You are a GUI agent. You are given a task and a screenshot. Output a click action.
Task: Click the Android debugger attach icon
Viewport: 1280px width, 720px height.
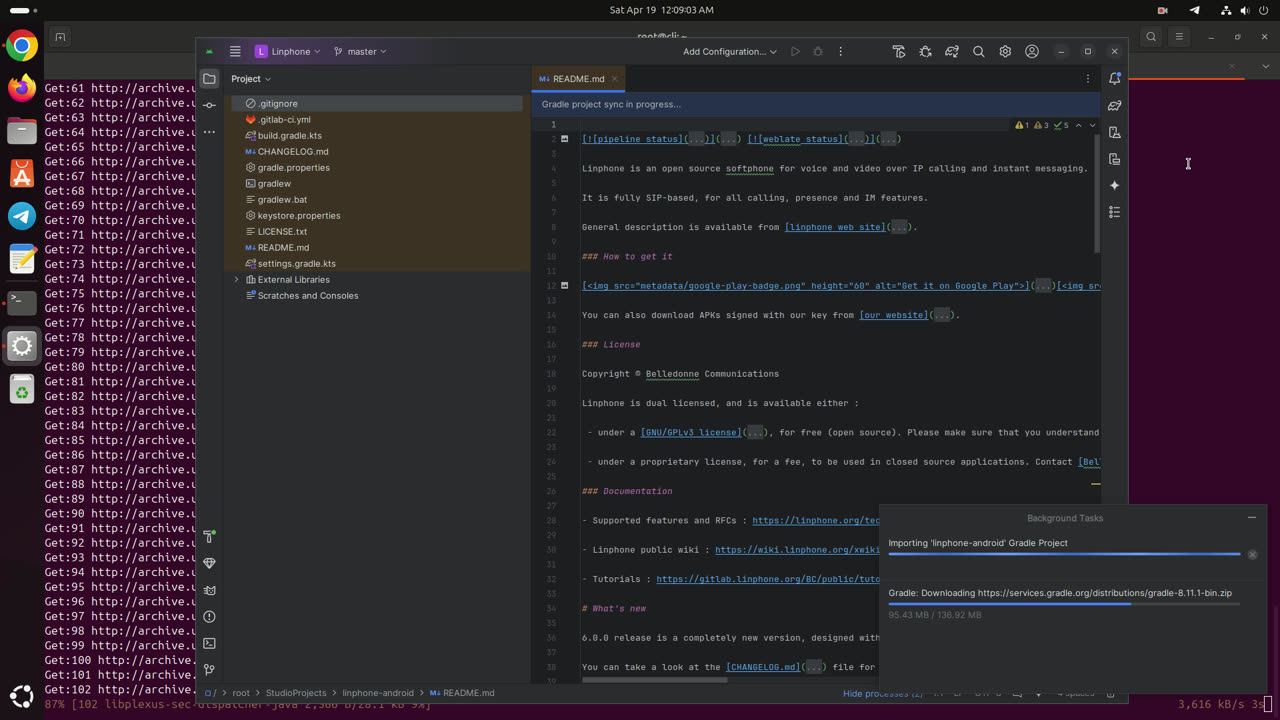925,51
